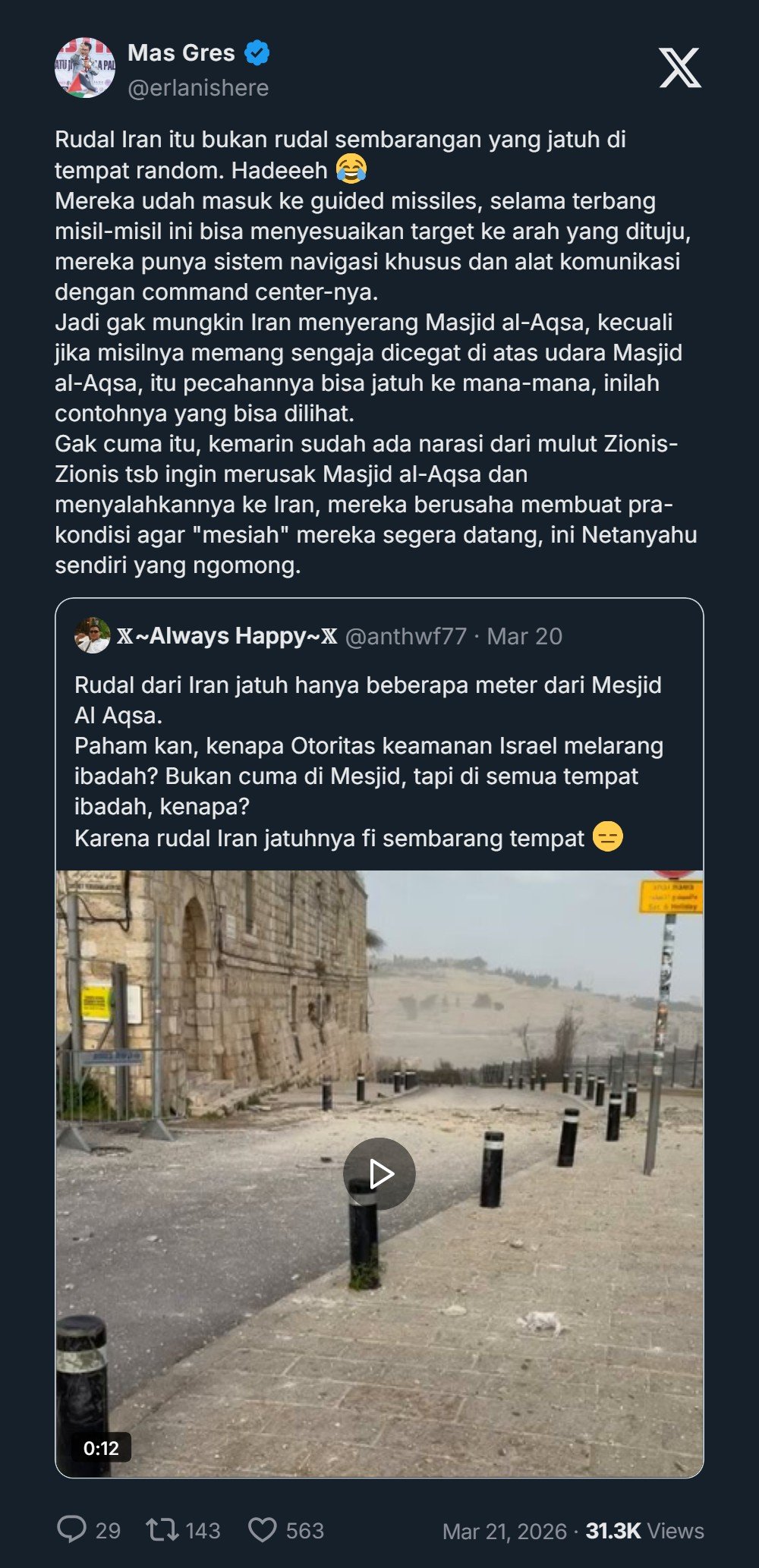Open the @erlanishere handle

pos(198,88)
